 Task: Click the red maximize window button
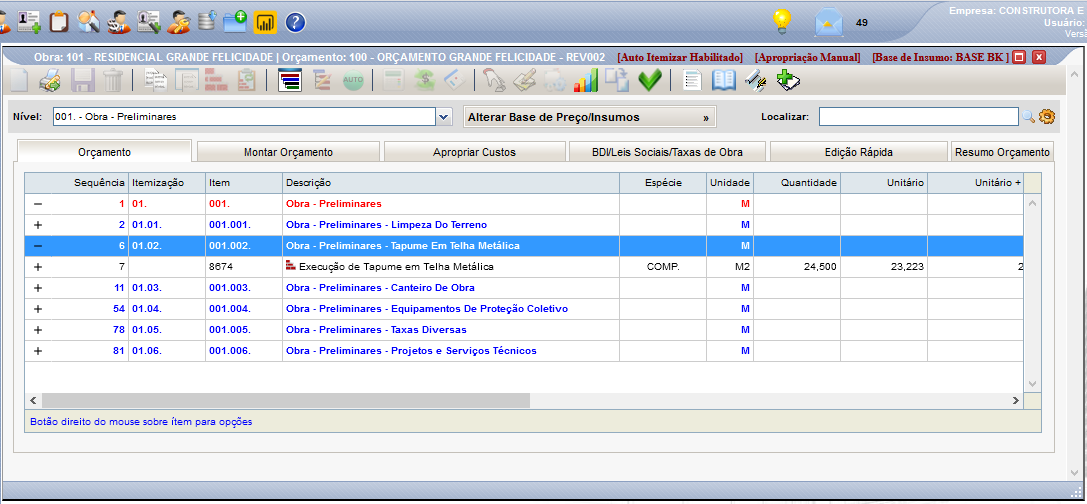coord(1018,57)
